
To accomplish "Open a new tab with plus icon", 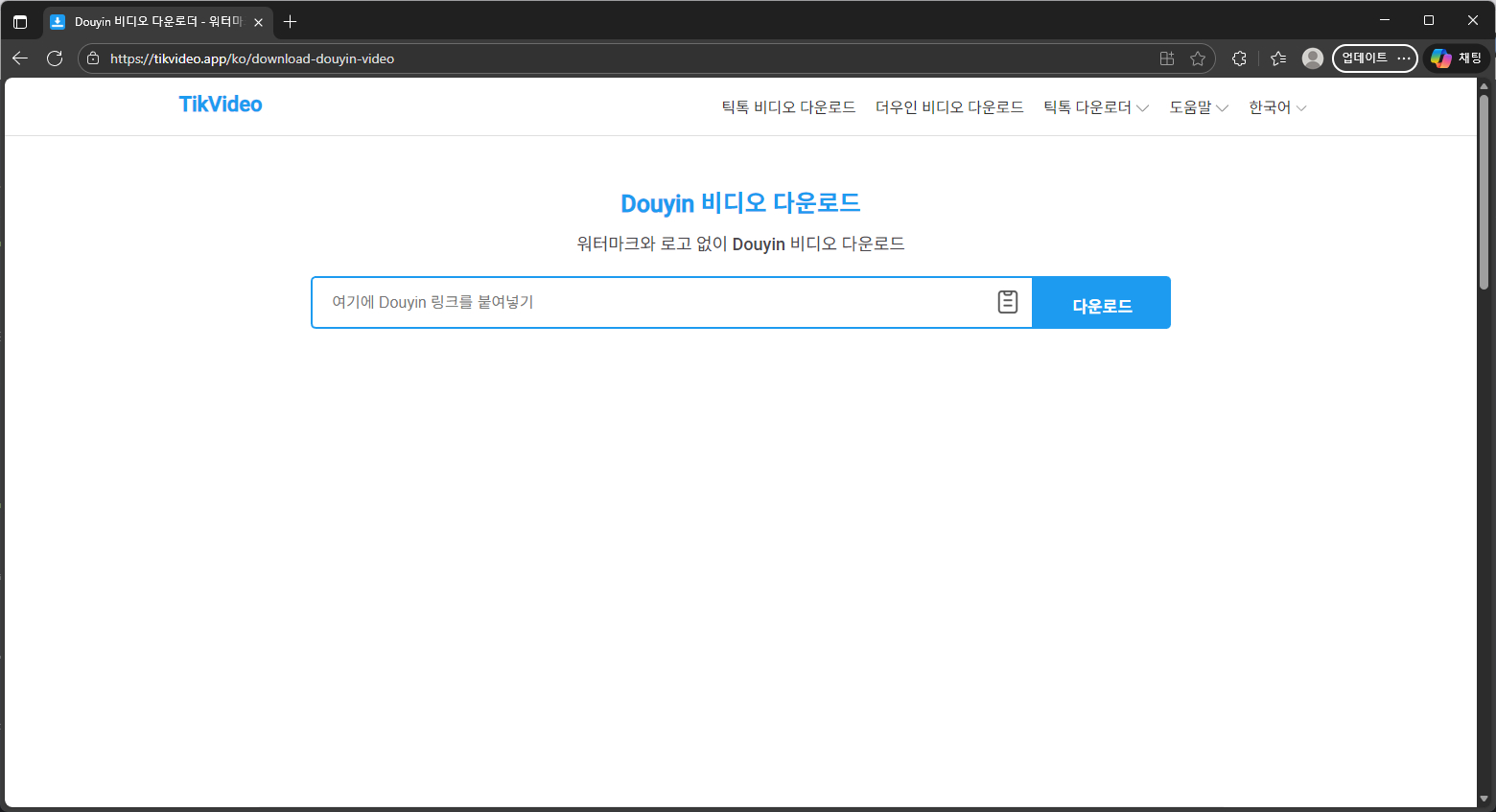I will [x=291, y=21].
